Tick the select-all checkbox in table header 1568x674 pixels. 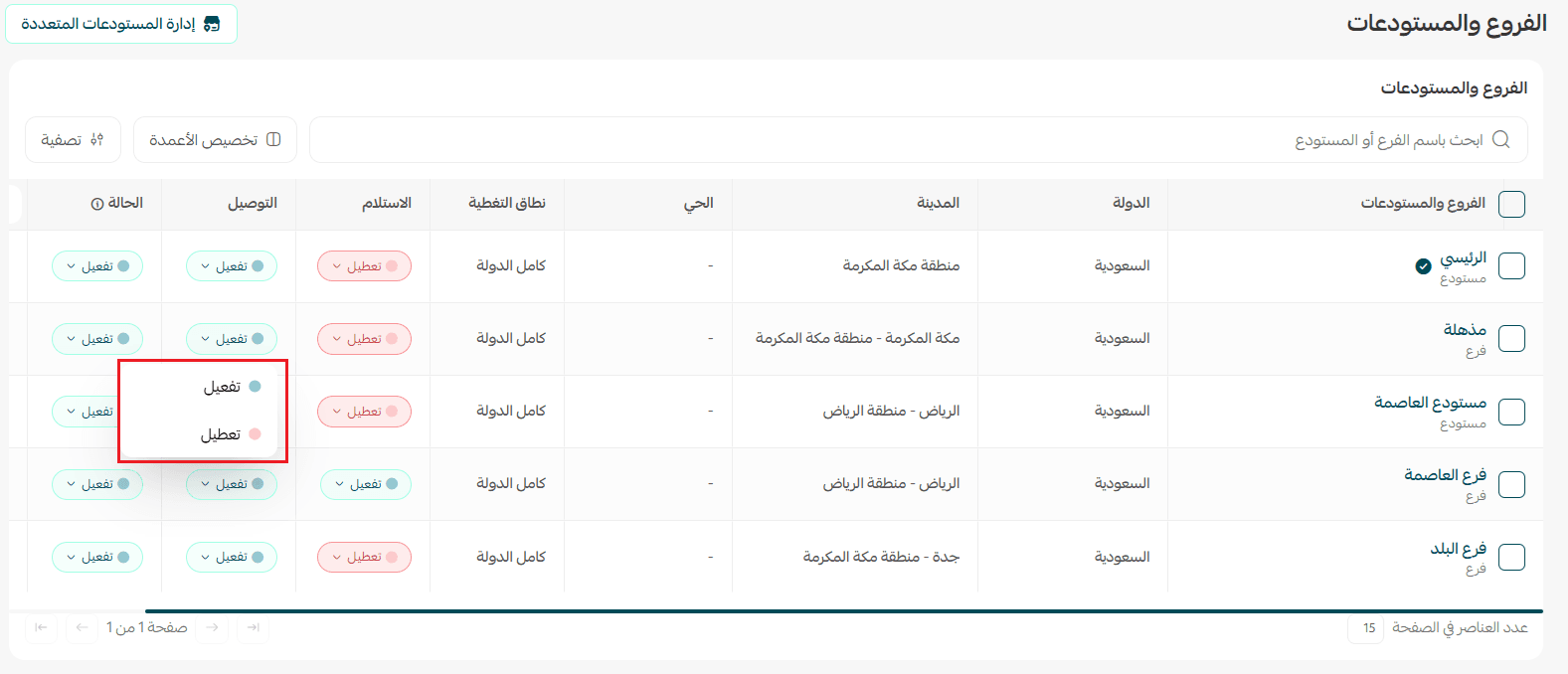click(1511, 204)
